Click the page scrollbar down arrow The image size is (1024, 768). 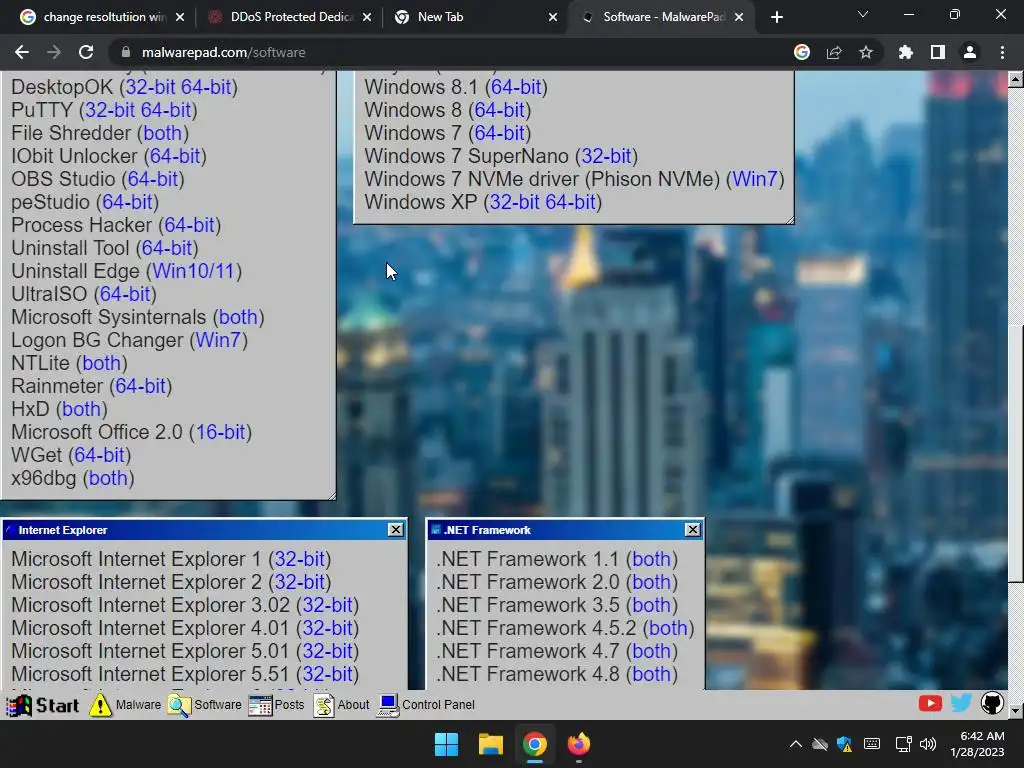[x=1016, y=711]
